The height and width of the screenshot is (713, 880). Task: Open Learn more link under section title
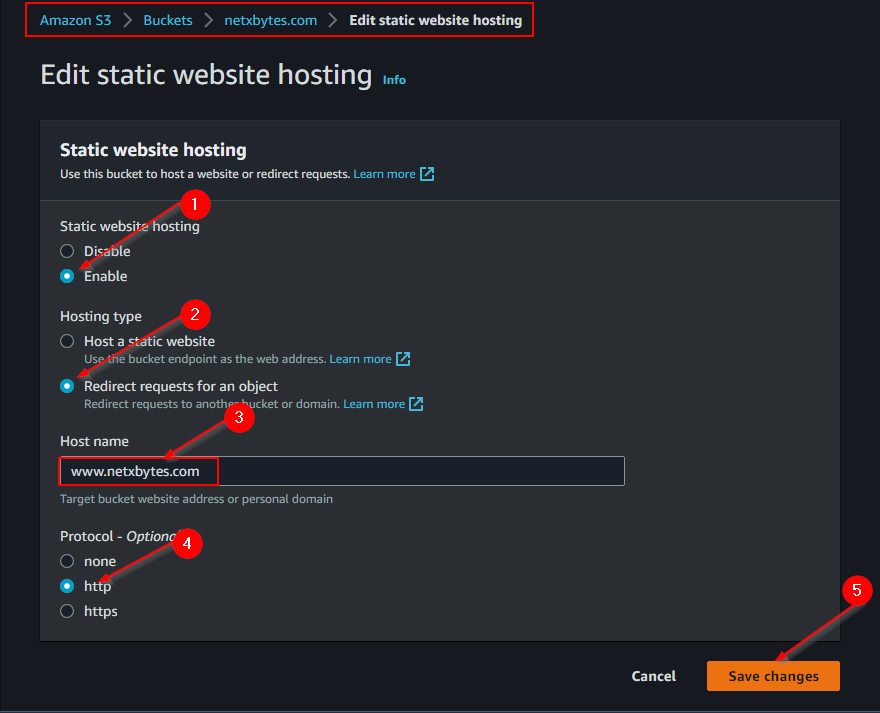coord(384,174)
